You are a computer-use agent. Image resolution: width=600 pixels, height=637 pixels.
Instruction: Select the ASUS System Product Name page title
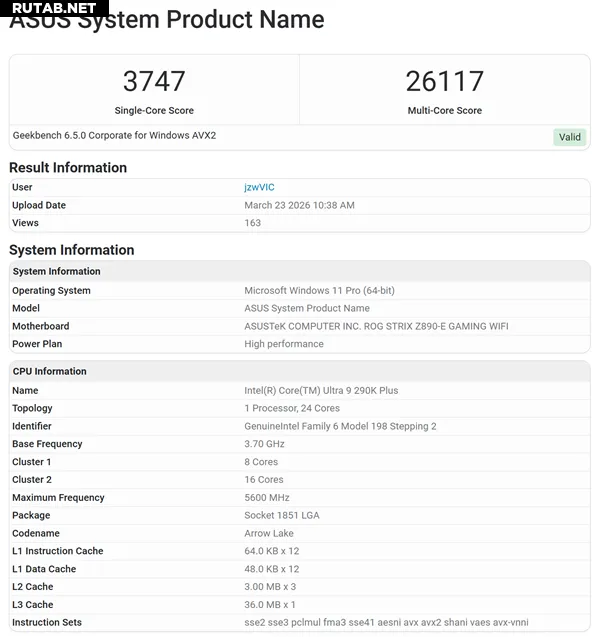167,21
